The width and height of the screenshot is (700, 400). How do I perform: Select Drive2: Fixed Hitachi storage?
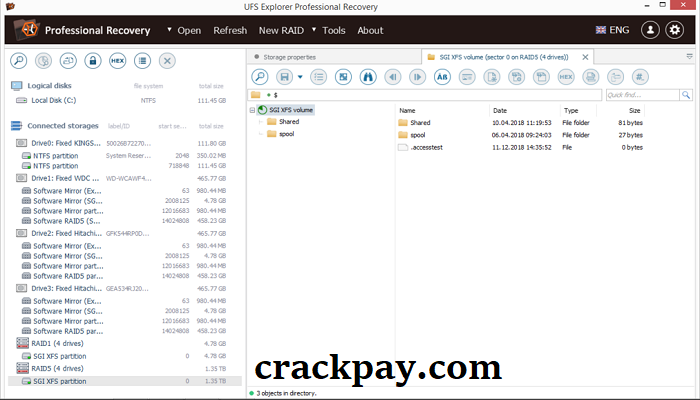click(x=66, y=233)
